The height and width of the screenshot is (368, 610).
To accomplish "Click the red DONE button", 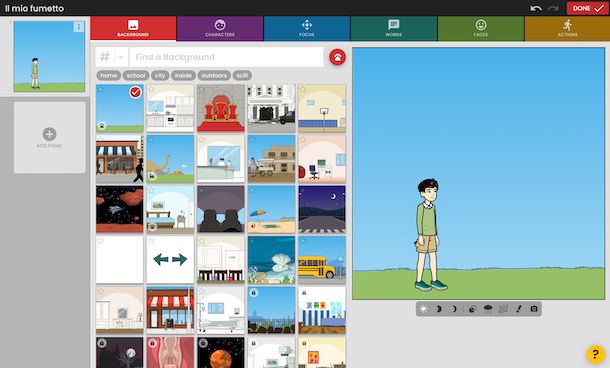I will (x=587, y=8).
